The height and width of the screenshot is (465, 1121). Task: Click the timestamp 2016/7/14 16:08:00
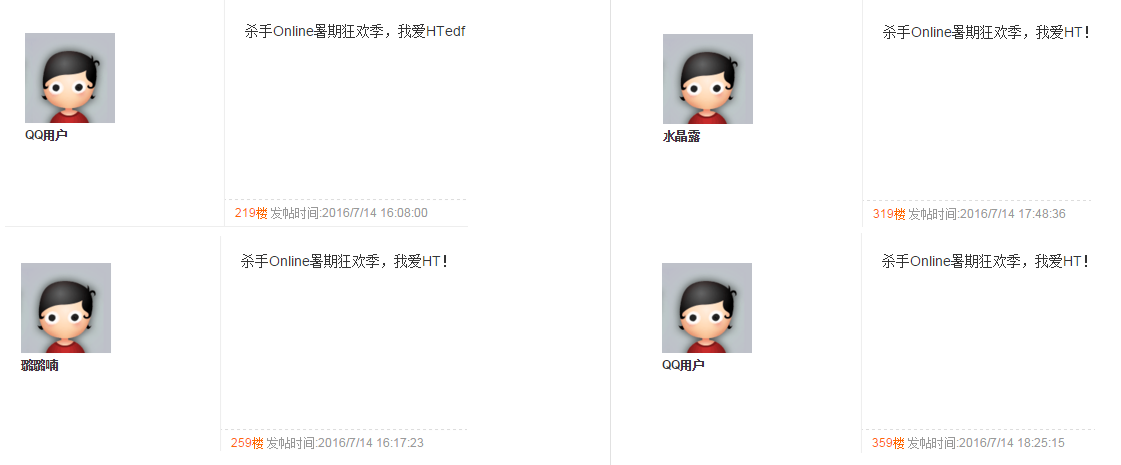pyautogui.click(x=375, y=212)
